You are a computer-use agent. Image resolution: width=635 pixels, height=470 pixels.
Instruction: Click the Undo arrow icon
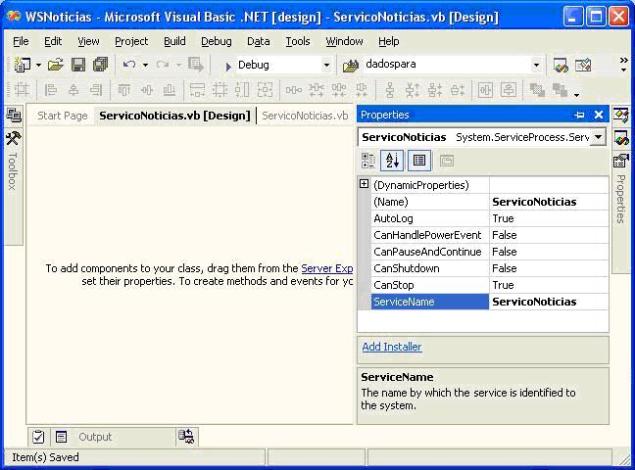click(129, 65)
